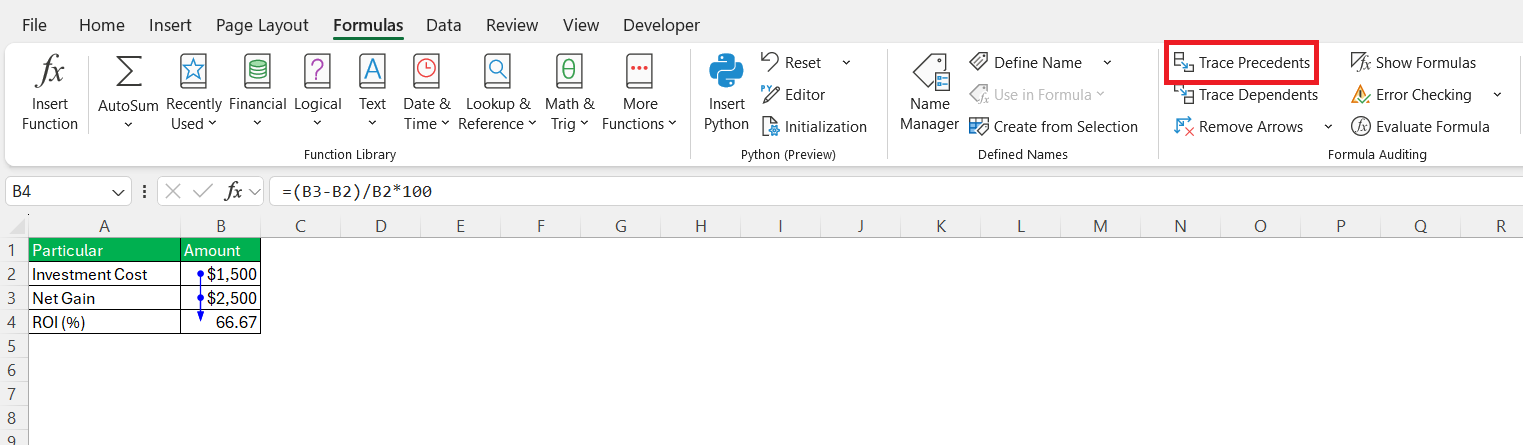Open Lookup & Reference functions
Image resolution: width=1523 pixels, height=445 pixels.
497,94
